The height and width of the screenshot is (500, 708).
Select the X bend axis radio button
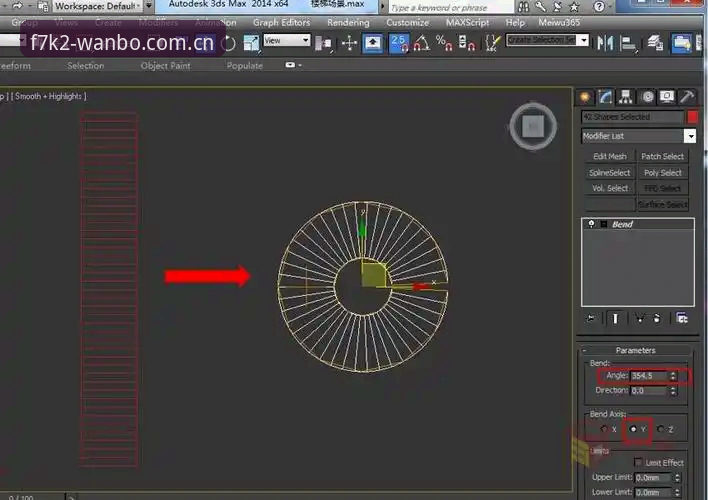[604, 429]
